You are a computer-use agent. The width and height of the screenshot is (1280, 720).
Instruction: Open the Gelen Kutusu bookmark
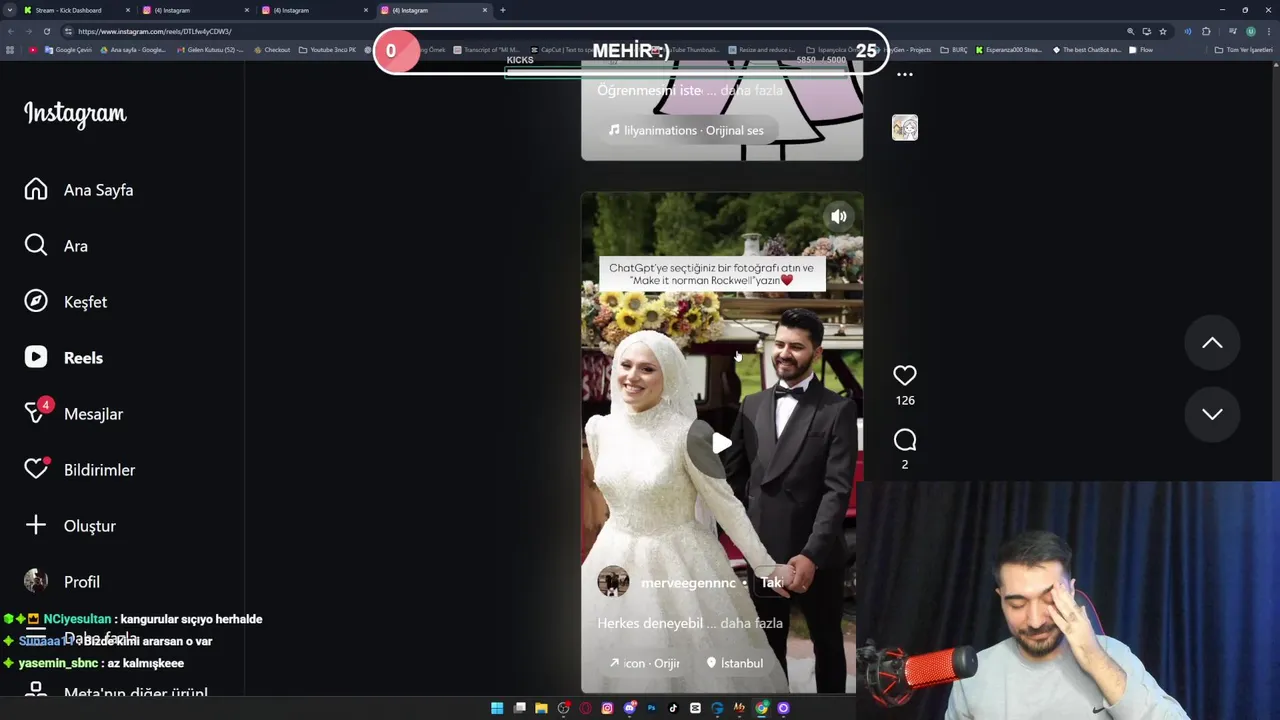(x=209, y=50)
